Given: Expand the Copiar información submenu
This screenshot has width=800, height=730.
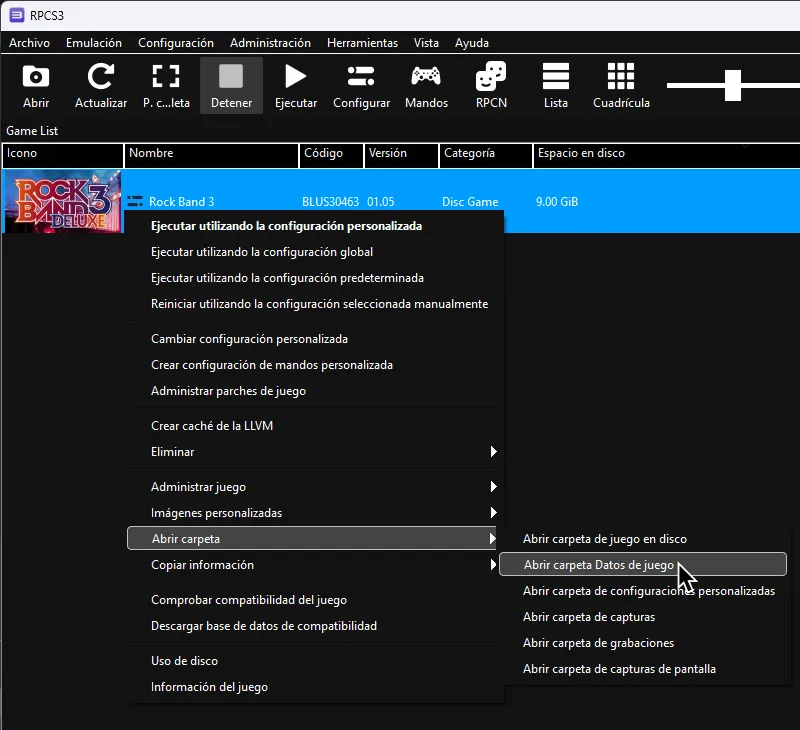Looking at the screenshot, I should point(312,565).
